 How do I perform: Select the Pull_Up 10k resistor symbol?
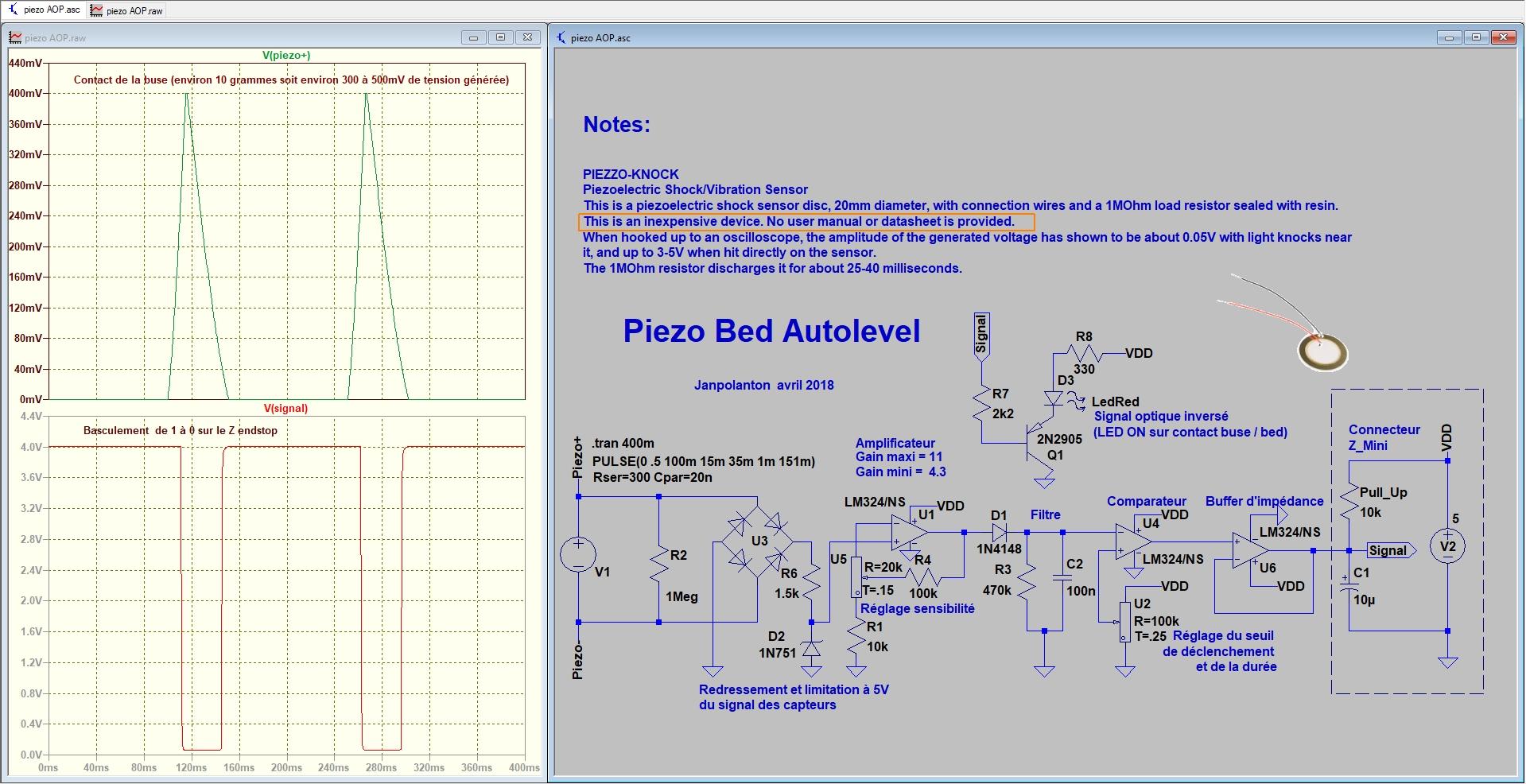click(1349, 503)
